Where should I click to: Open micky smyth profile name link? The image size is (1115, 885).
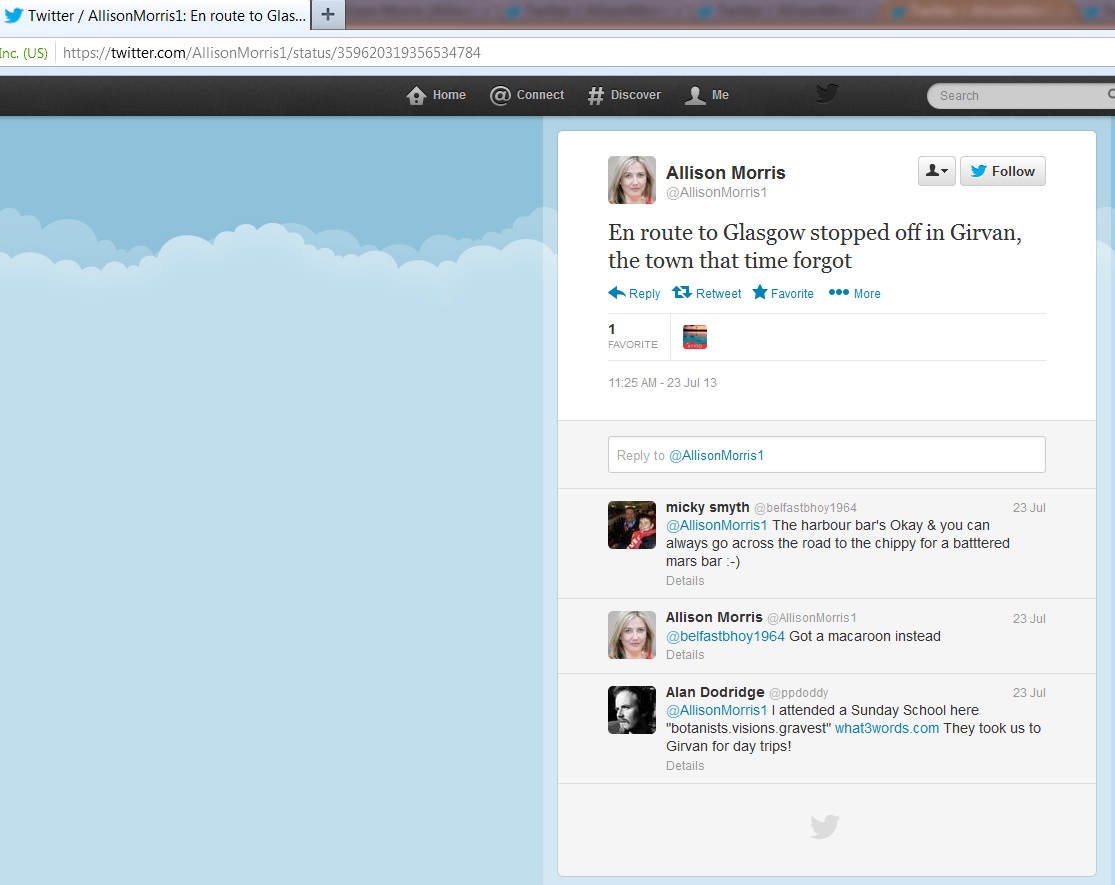click(708, 507)
